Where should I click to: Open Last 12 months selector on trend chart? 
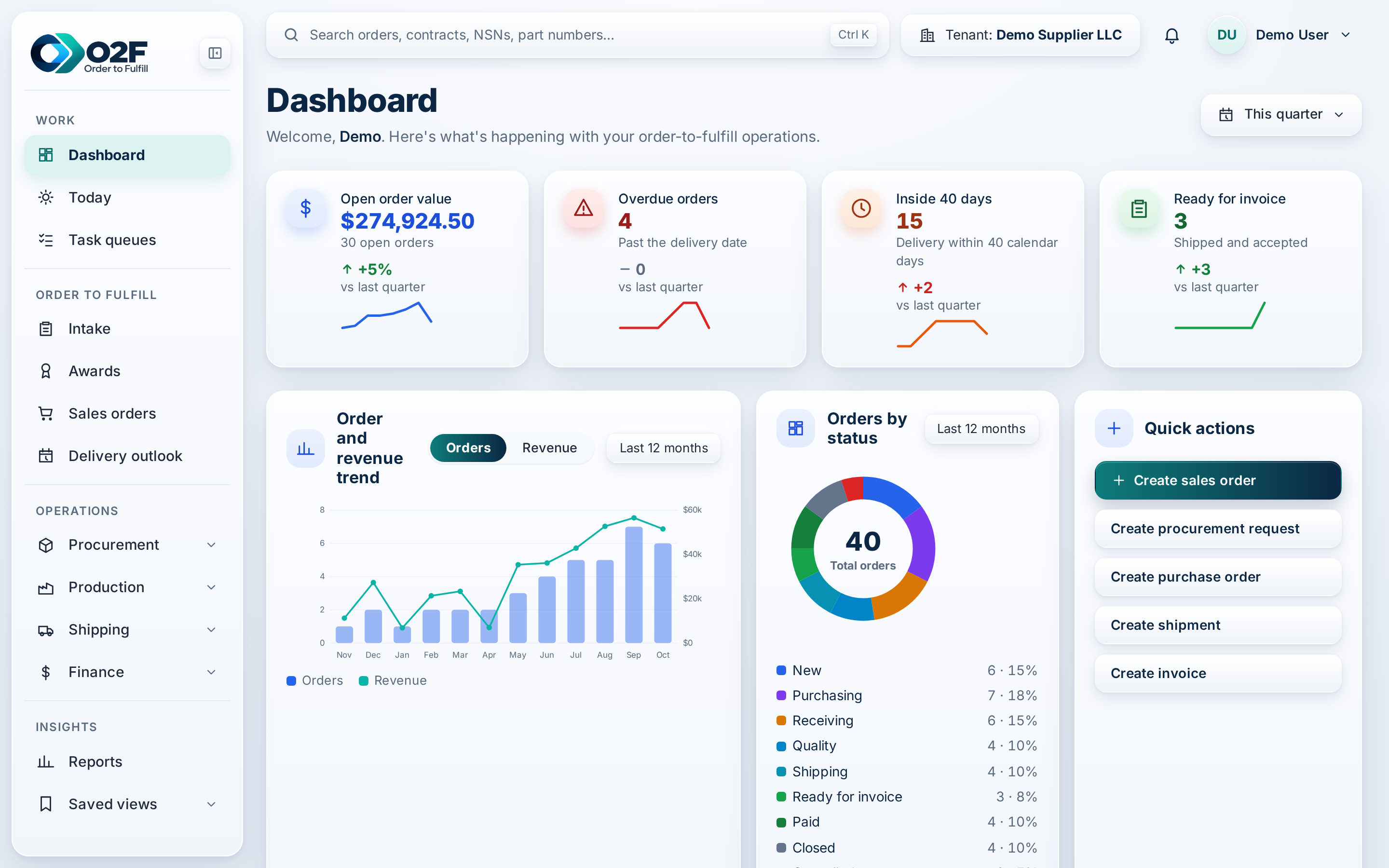click(664, 448)
